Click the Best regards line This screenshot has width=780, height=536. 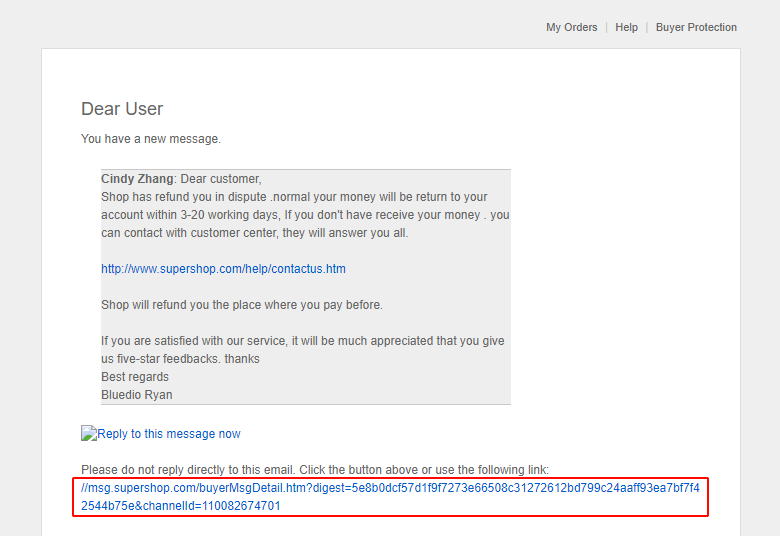pos(135,377)
